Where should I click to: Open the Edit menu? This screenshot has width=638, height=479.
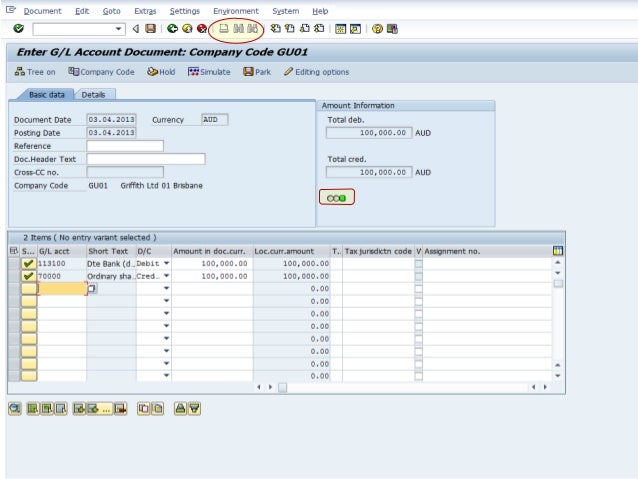[x=82, y=11]
